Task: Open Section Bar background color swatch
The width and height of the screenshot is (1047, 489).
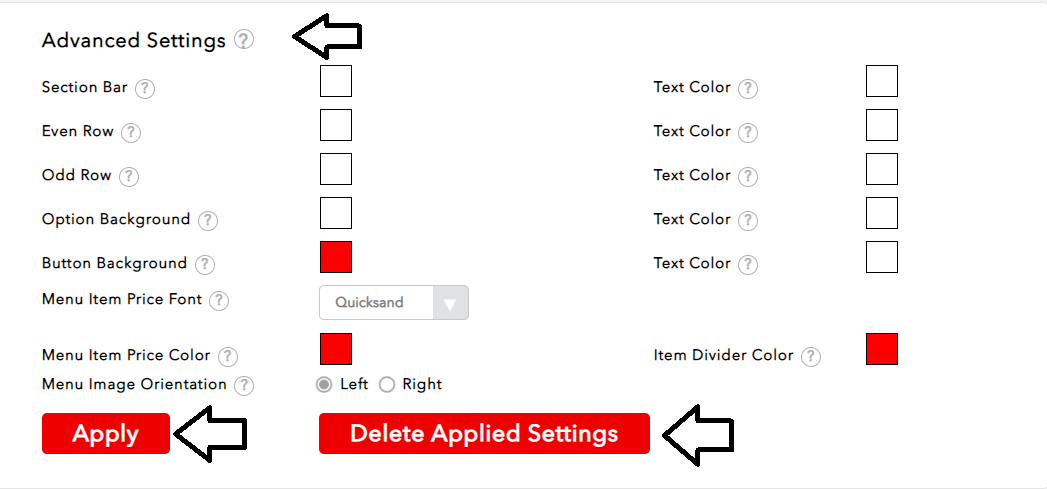Action: [336, 81]
